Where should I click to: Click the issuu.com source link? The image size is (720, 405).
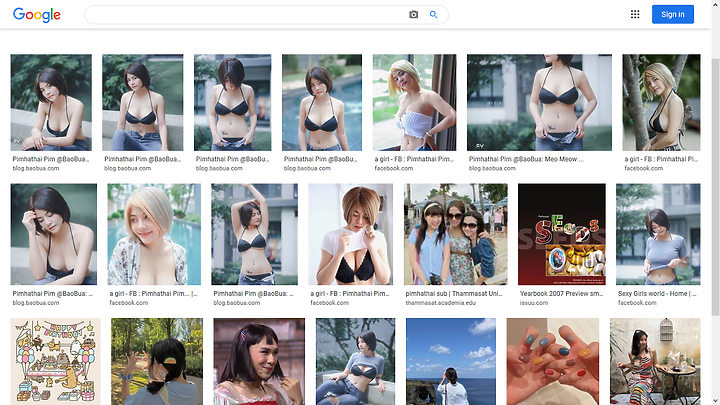(x=534, y=303)
